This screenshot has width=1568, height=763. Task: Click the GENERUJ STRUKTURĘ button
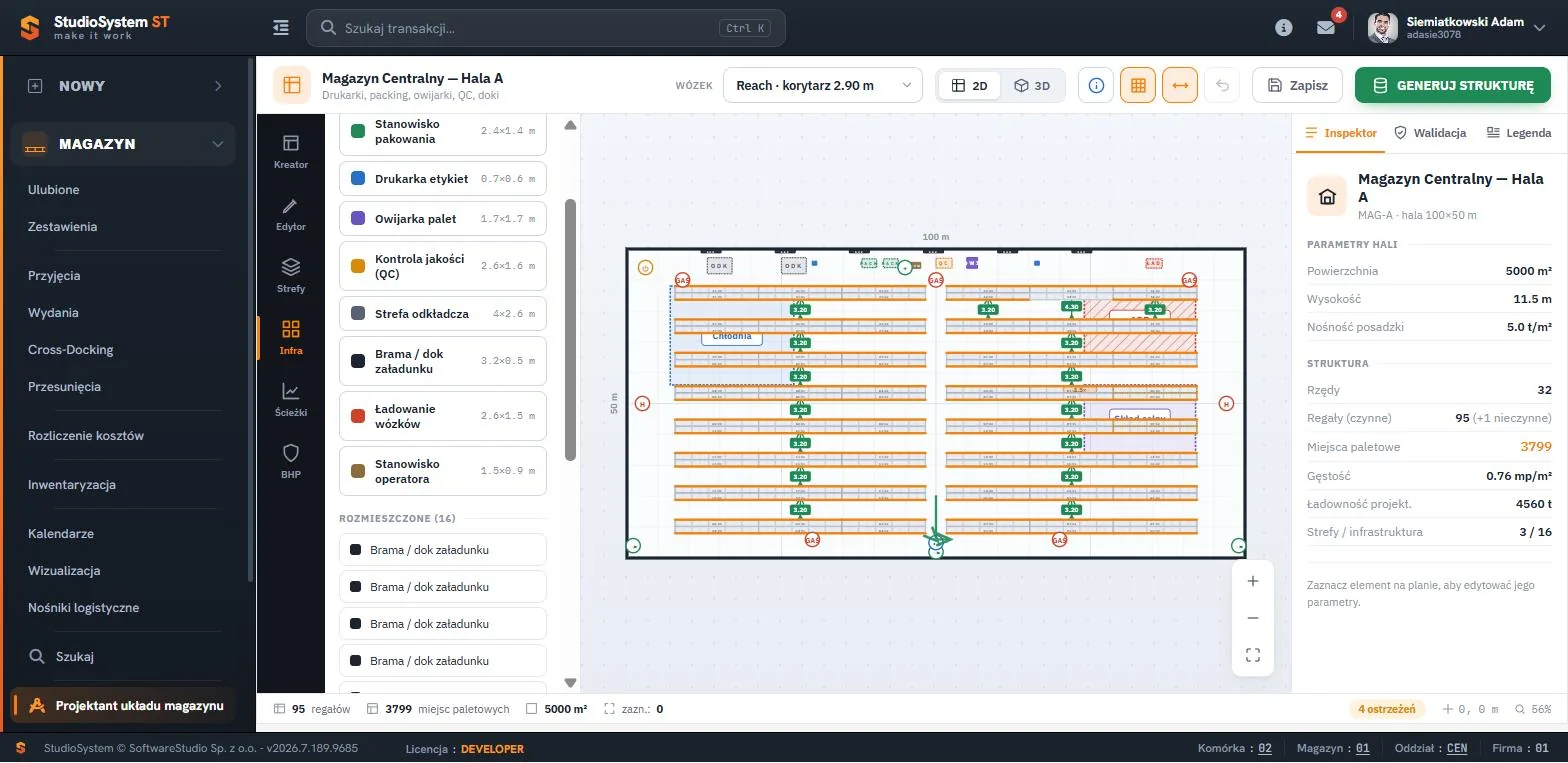(x=1453, y=85)
